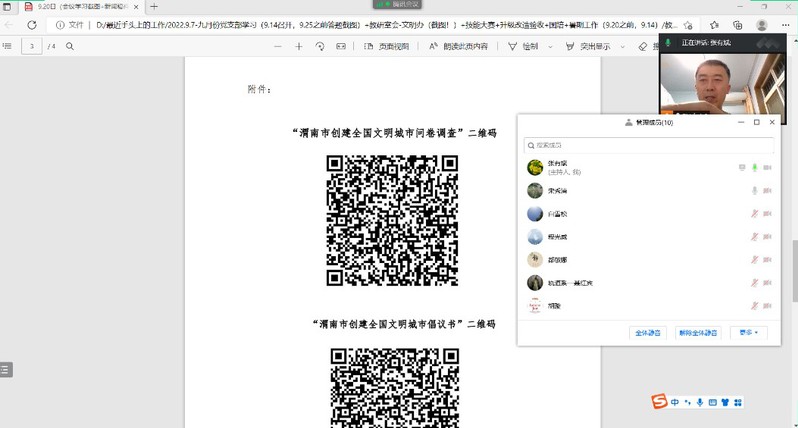Expand the Highlight dropdown arrow

coord(622,46)
